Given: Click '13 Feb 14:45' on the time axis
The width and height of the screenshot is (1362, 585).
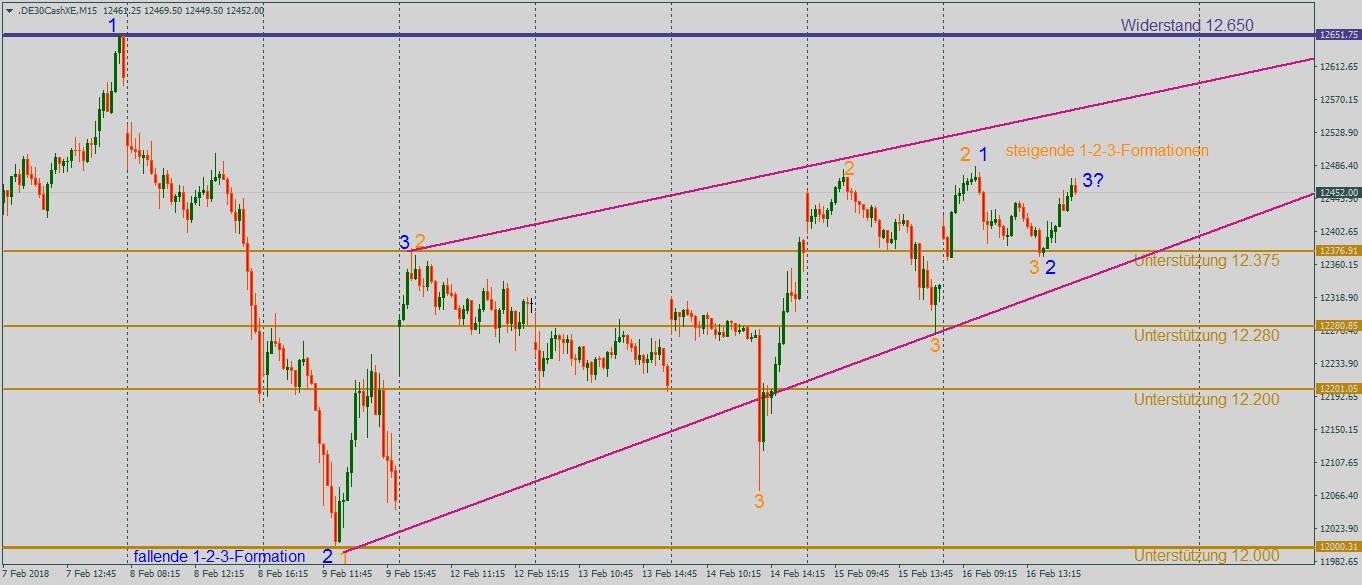Looking at the screenshot, I should [669, 575].
